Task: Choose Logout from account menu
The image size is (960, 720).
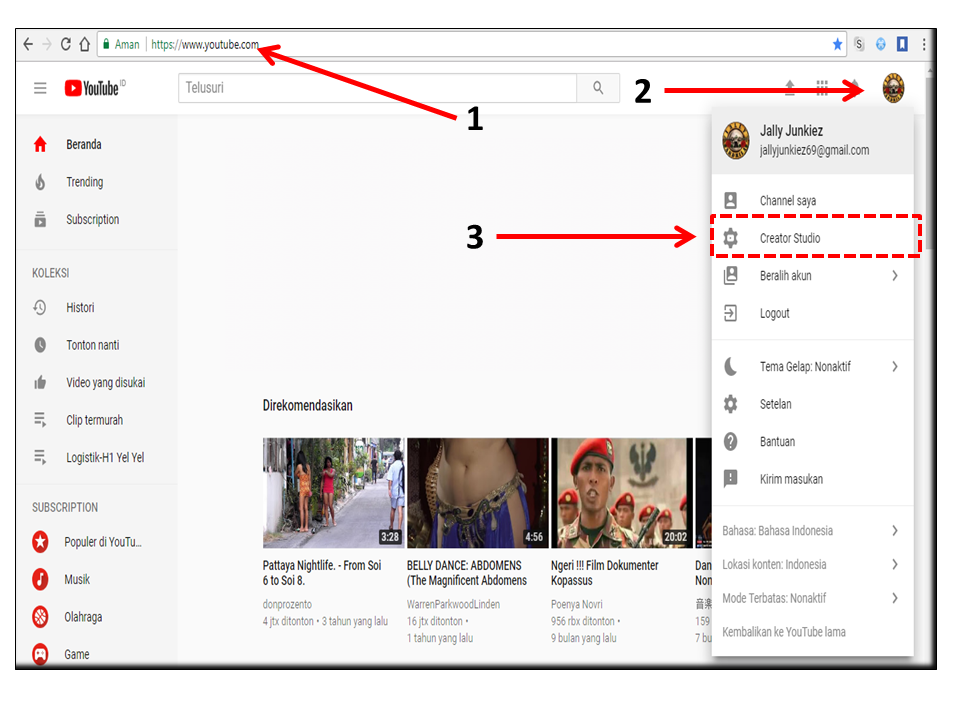Action: pyautogui.click(x=812, y=313)
